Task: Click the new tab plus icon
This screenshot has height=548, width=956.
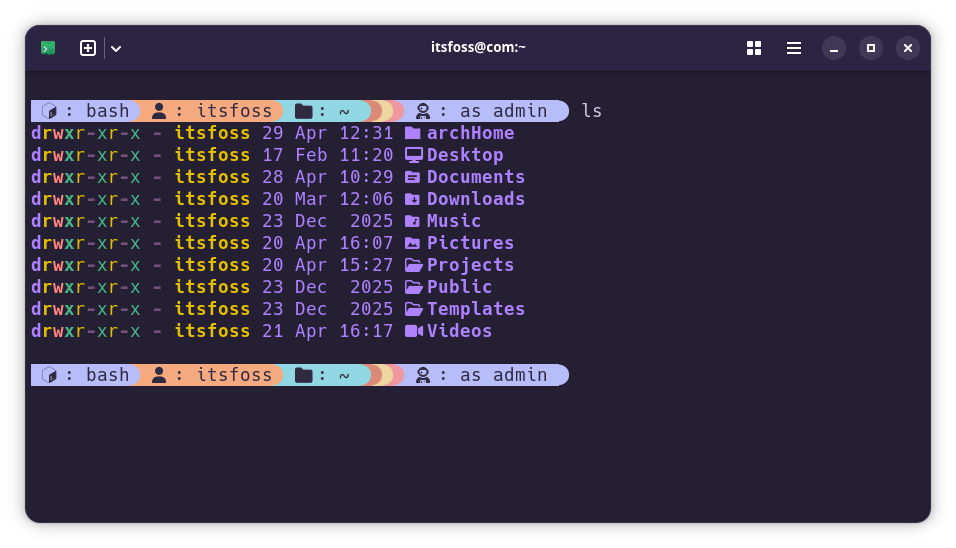Action: [x=88, y=48]
